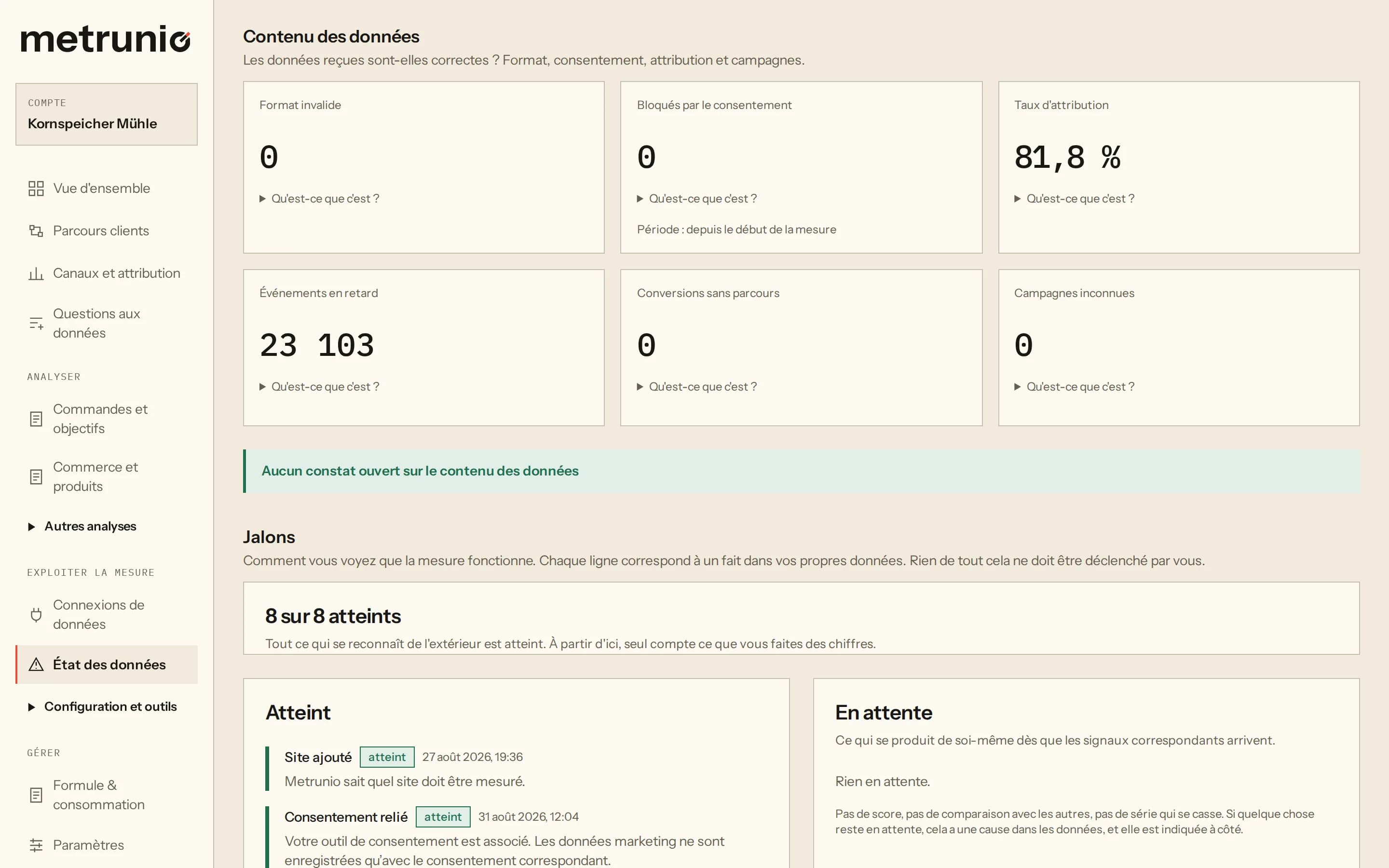The width and height of the screenshot is (1389, 868).
Task: Open Paramètres
Action: (107, 845)
